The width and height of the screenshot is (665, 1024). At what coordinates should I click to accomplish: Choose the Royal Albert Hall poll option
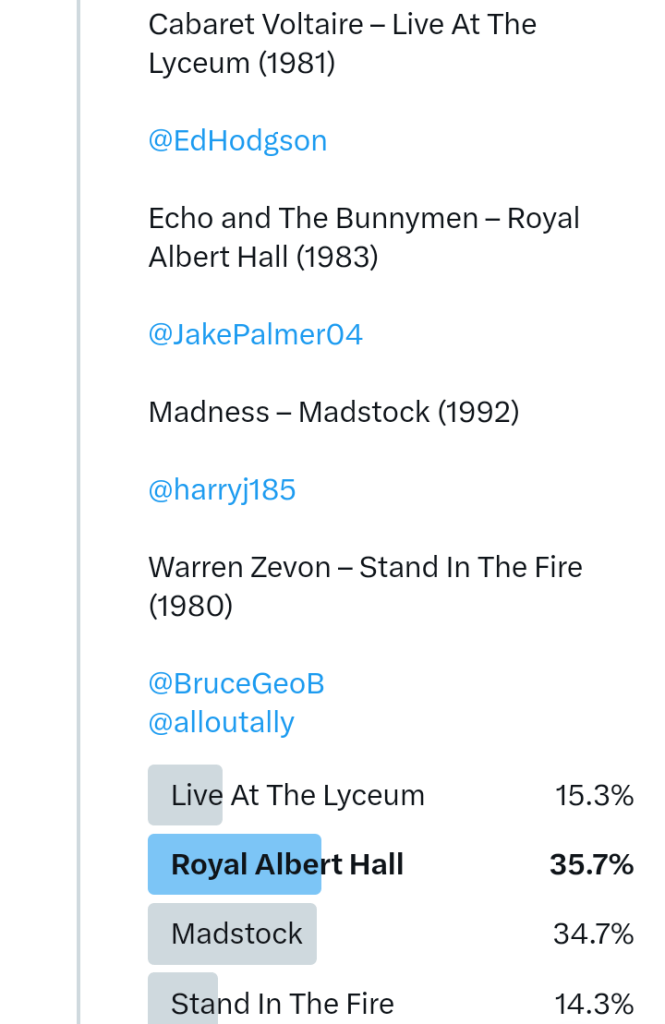pyautogui.click(x=287, y=865)
